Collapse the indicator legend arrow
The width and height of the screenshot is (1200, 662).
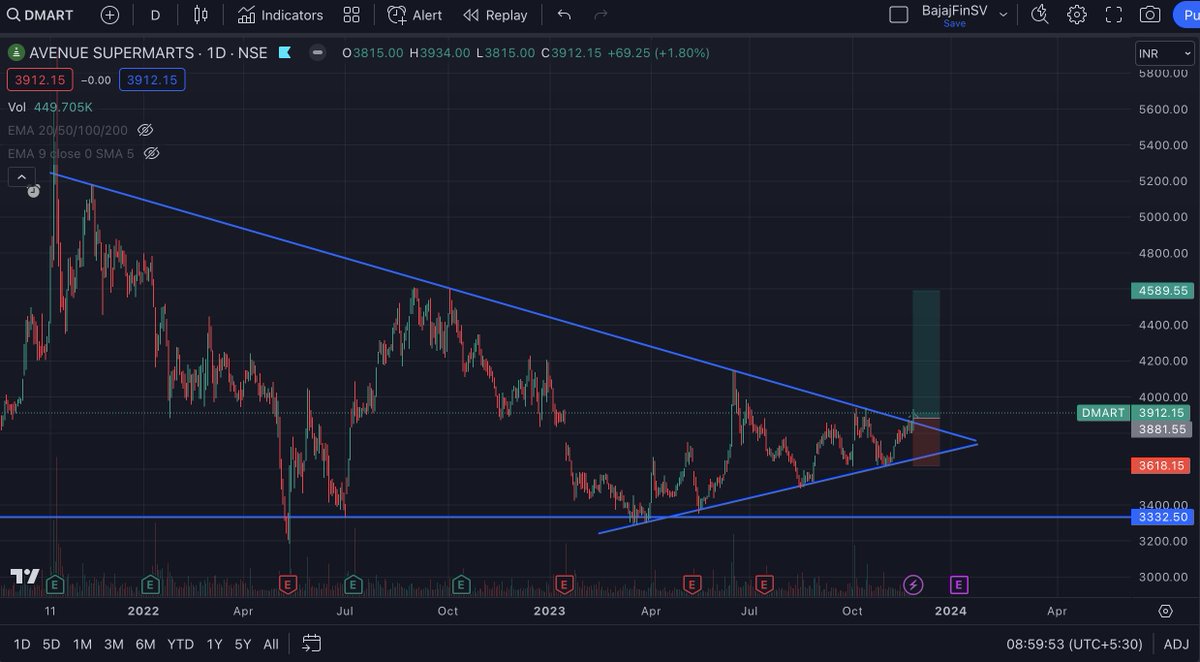click(21, 177)
